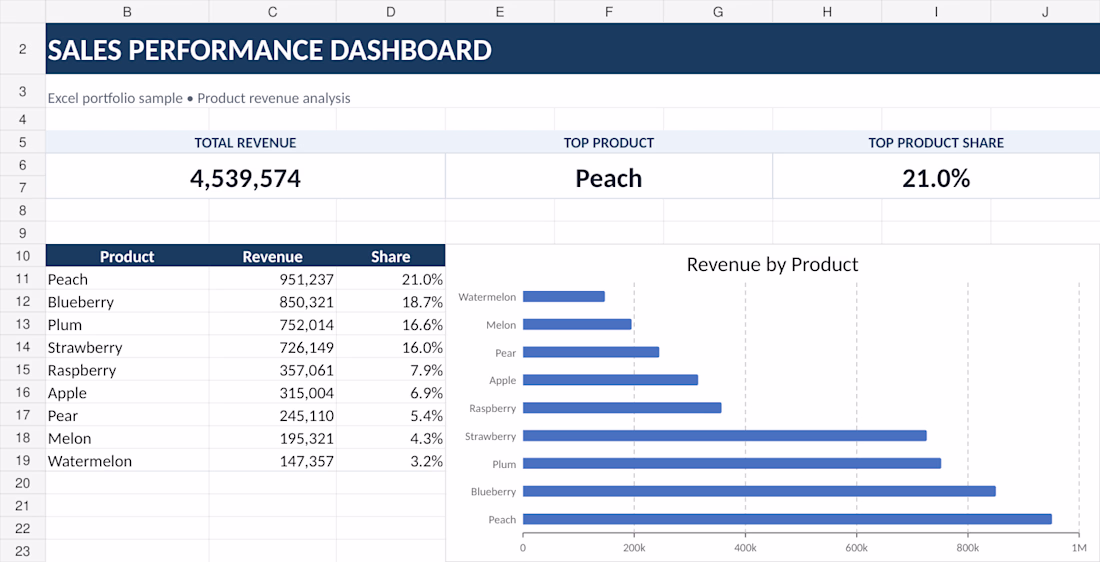The height and width of the screenshot is (562, 1100).
Task: Select column E header
Action: click(x=499, y=11)
